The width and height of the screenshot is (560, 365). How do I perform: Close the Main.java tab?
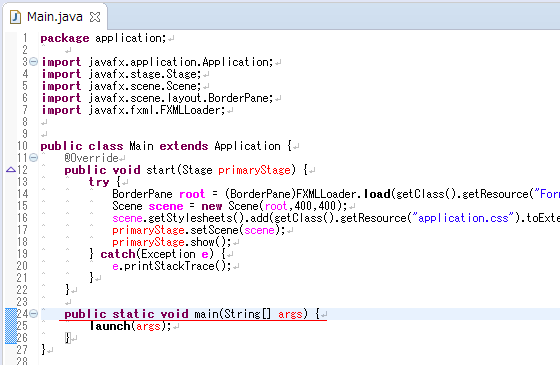point(95,17)
